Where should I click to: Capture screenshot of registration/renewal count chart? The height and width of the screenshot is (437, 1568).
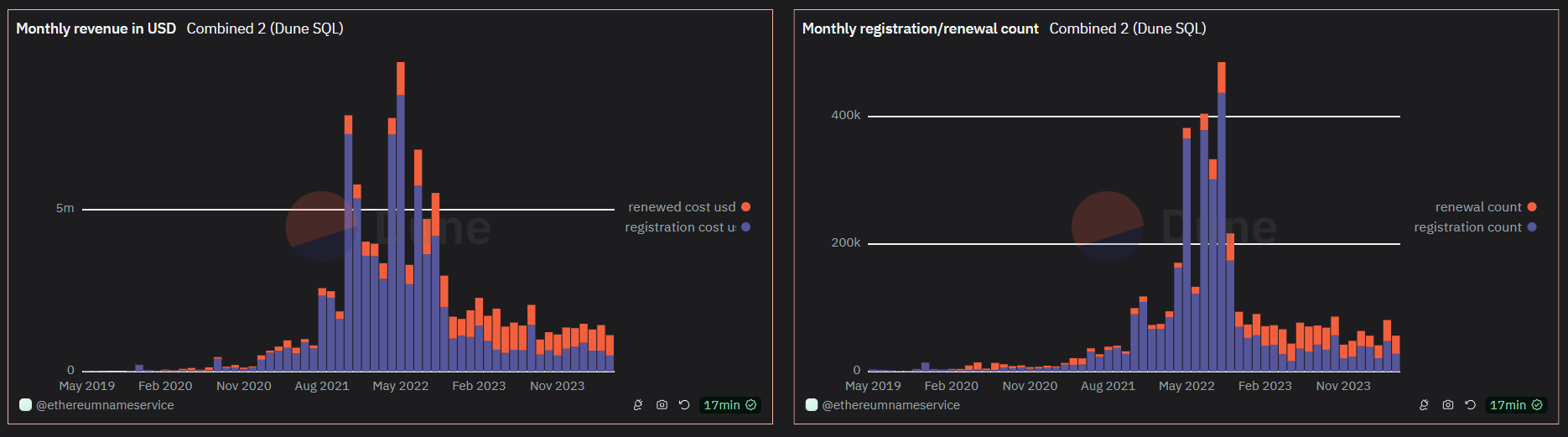coord(1447,405)
